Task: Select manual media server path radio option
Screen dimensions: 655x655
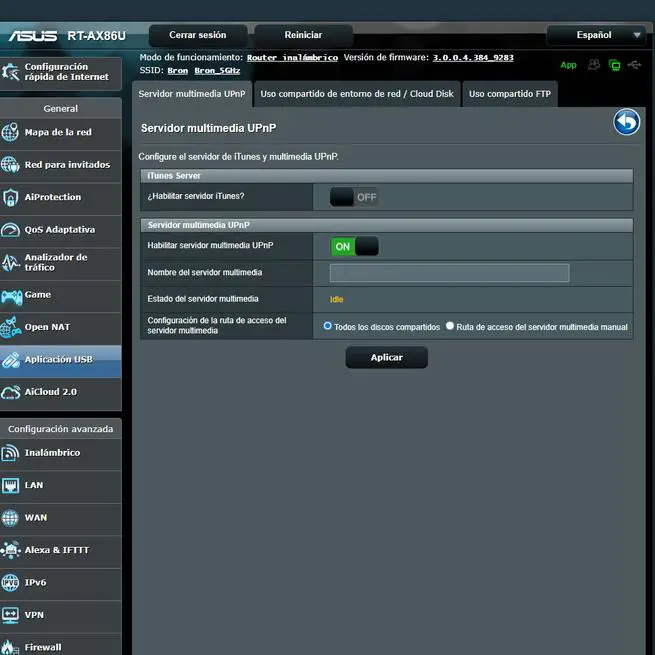Action: pos(449,326)
